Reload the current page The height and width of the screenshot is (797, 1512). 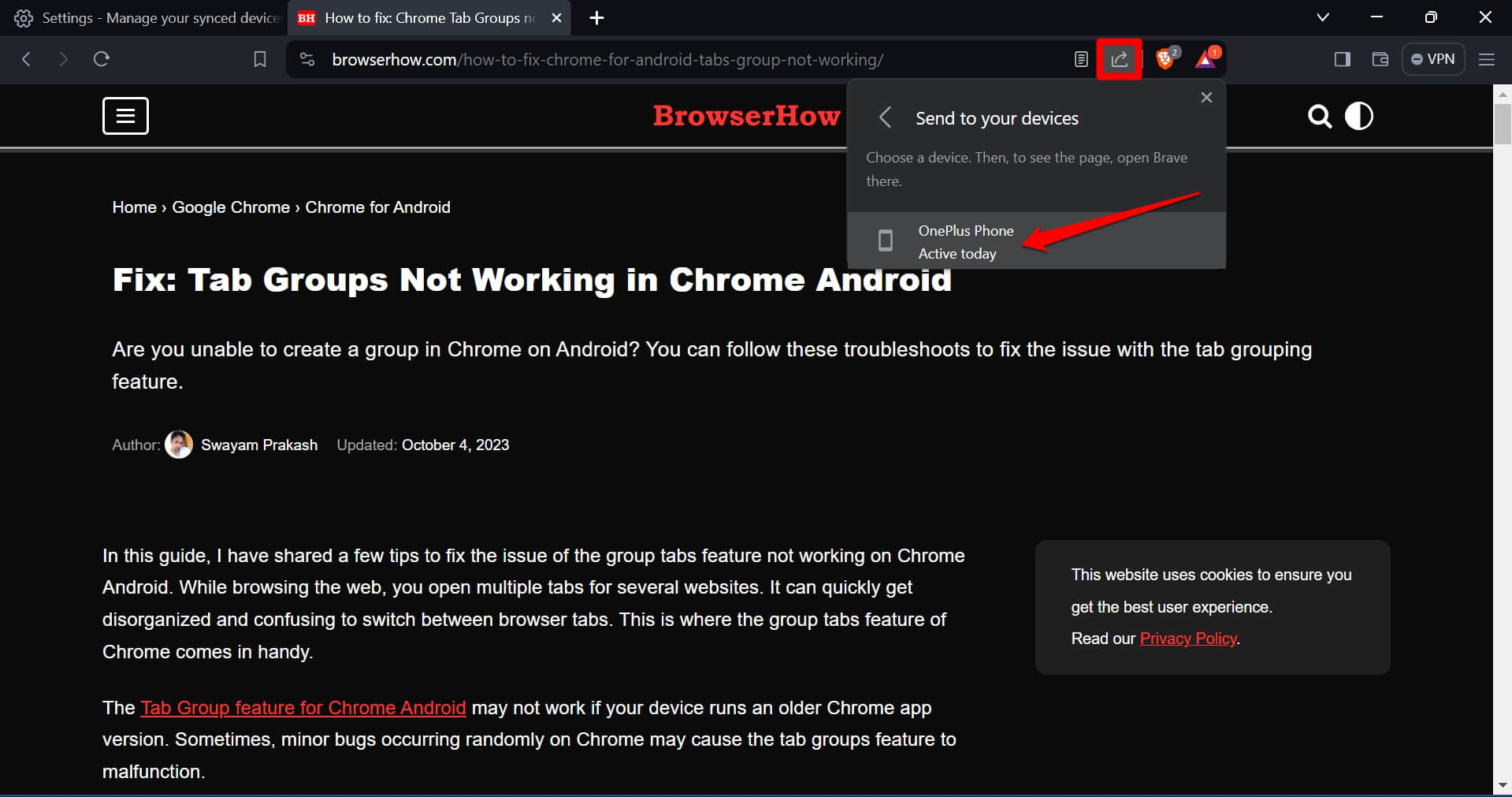[x=101, y=59]
